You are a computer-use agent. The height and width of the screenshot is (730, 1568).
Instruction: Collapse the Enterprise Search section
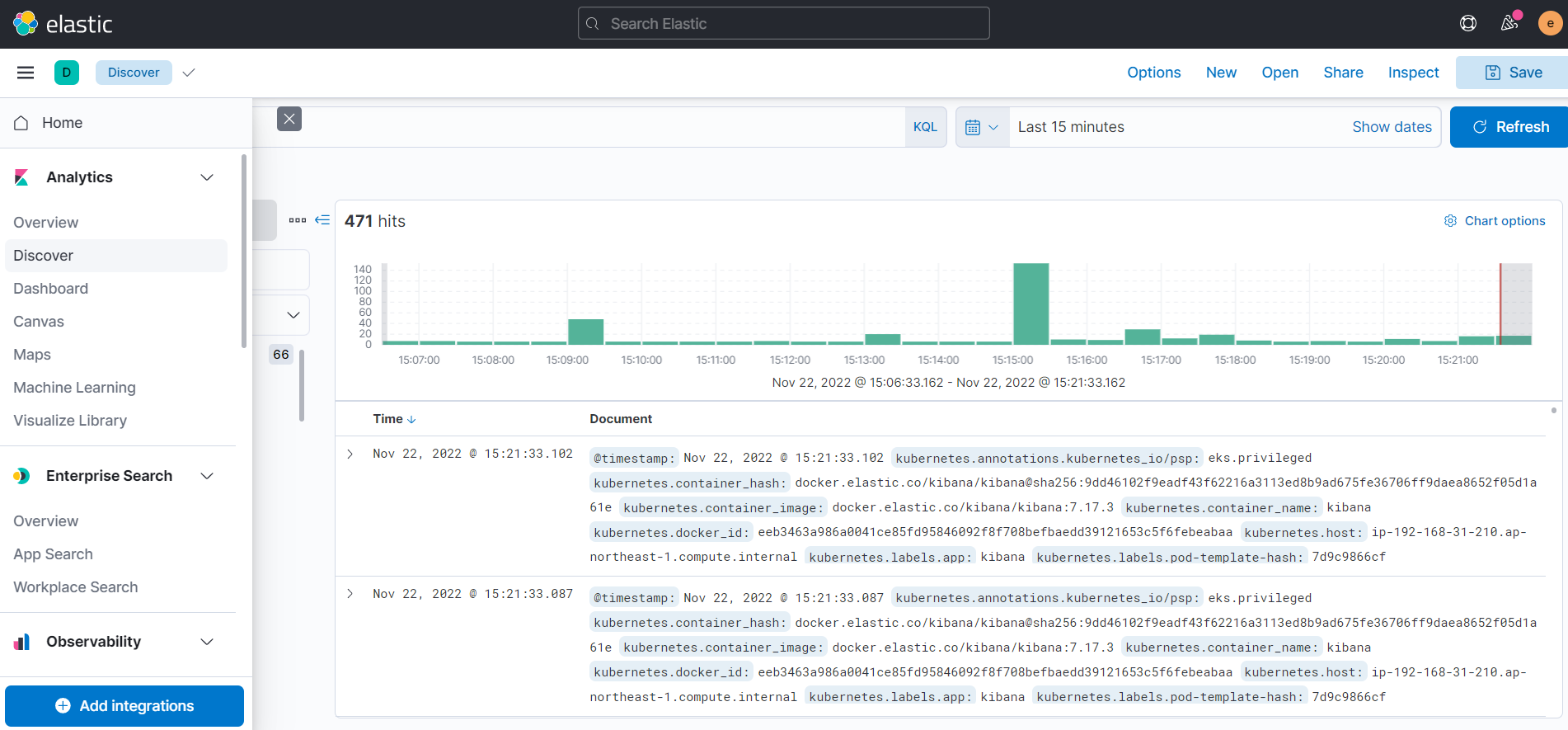tap(207, 476)
